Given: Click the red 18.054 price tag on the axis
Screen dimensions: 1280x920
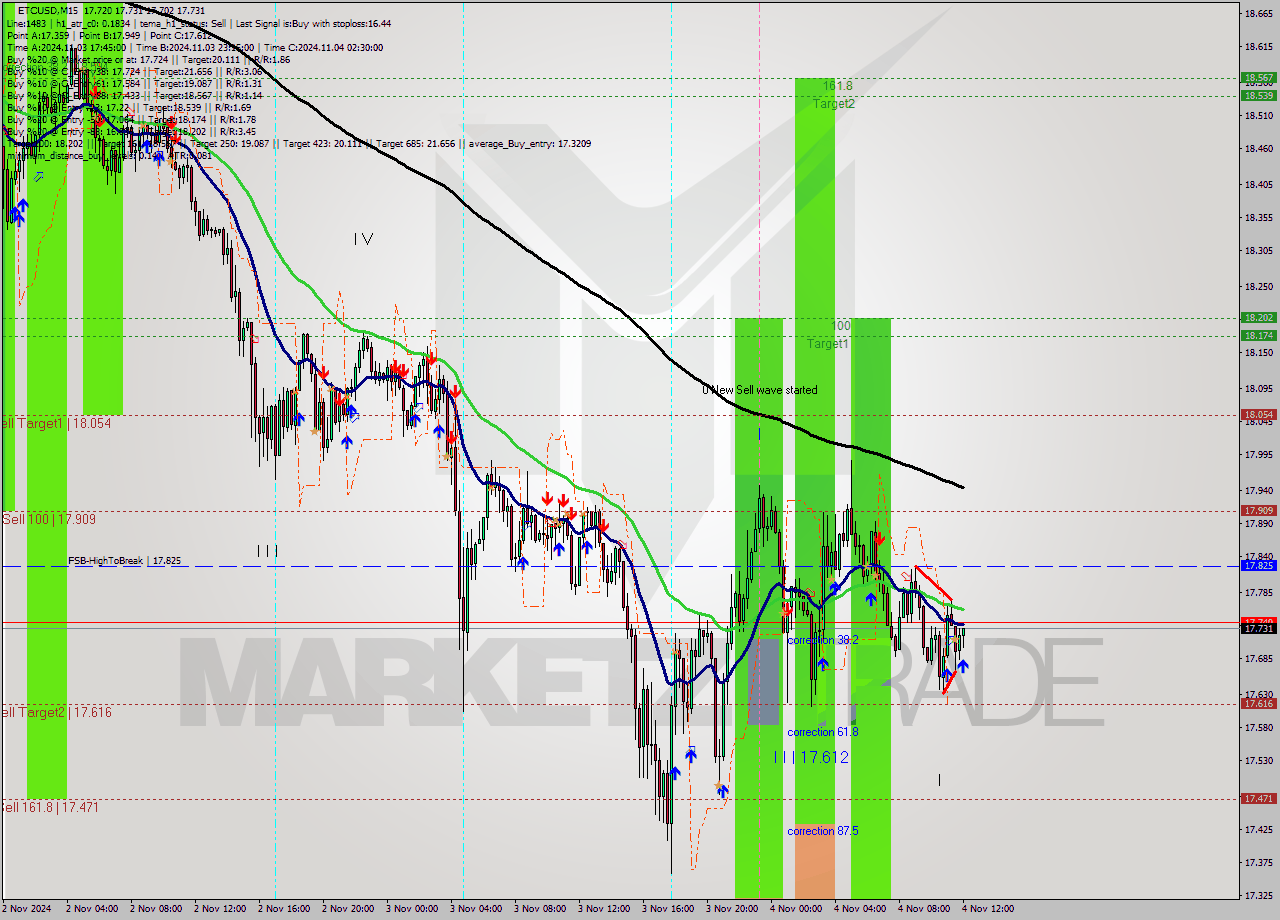Looking at the screenshot, I should 1258,414.
